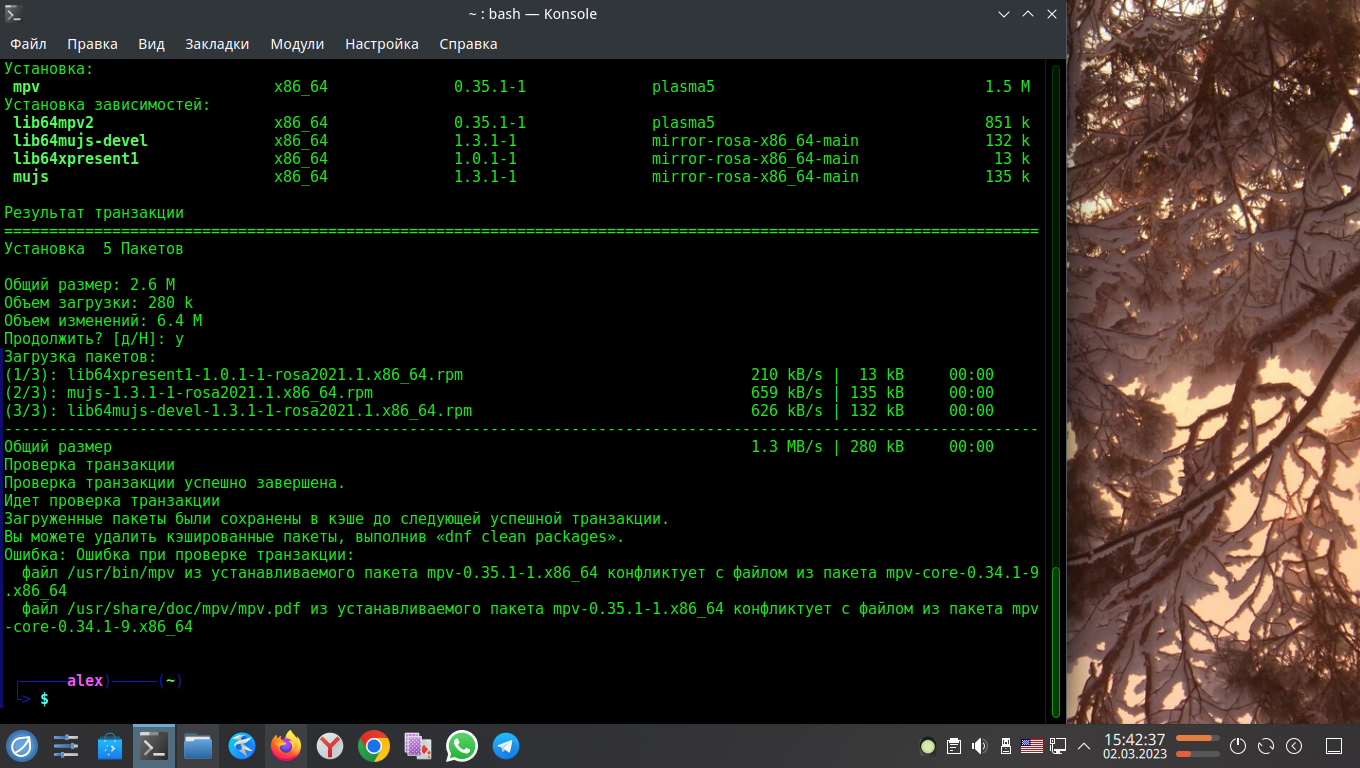
Task: Open the file manager folder icon
Action: [198, 746]
